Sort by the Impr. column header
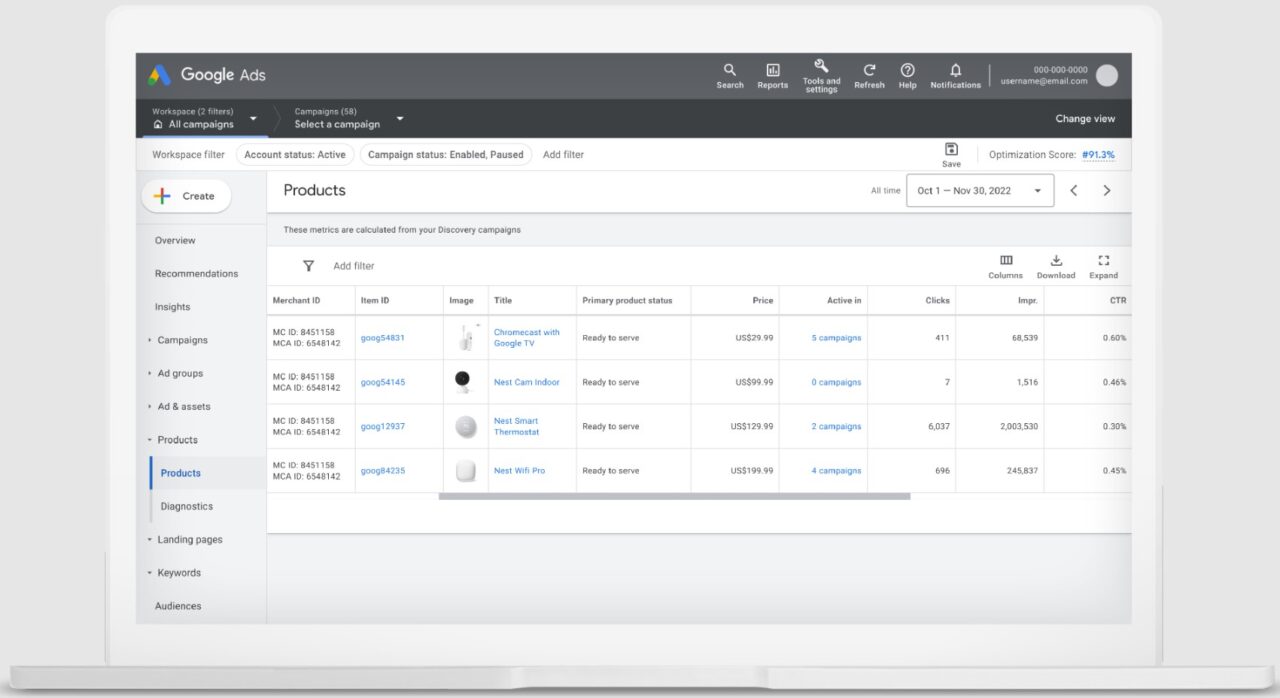1280x698 pixels. tap(1028, 300)
